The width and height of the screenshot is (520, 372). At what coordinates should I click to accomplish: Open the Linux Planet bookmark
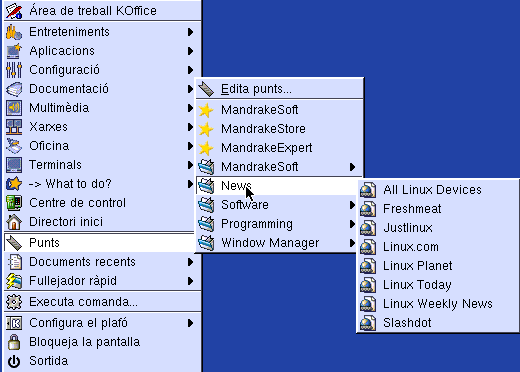pyautogui.click(x=438, y=266)
